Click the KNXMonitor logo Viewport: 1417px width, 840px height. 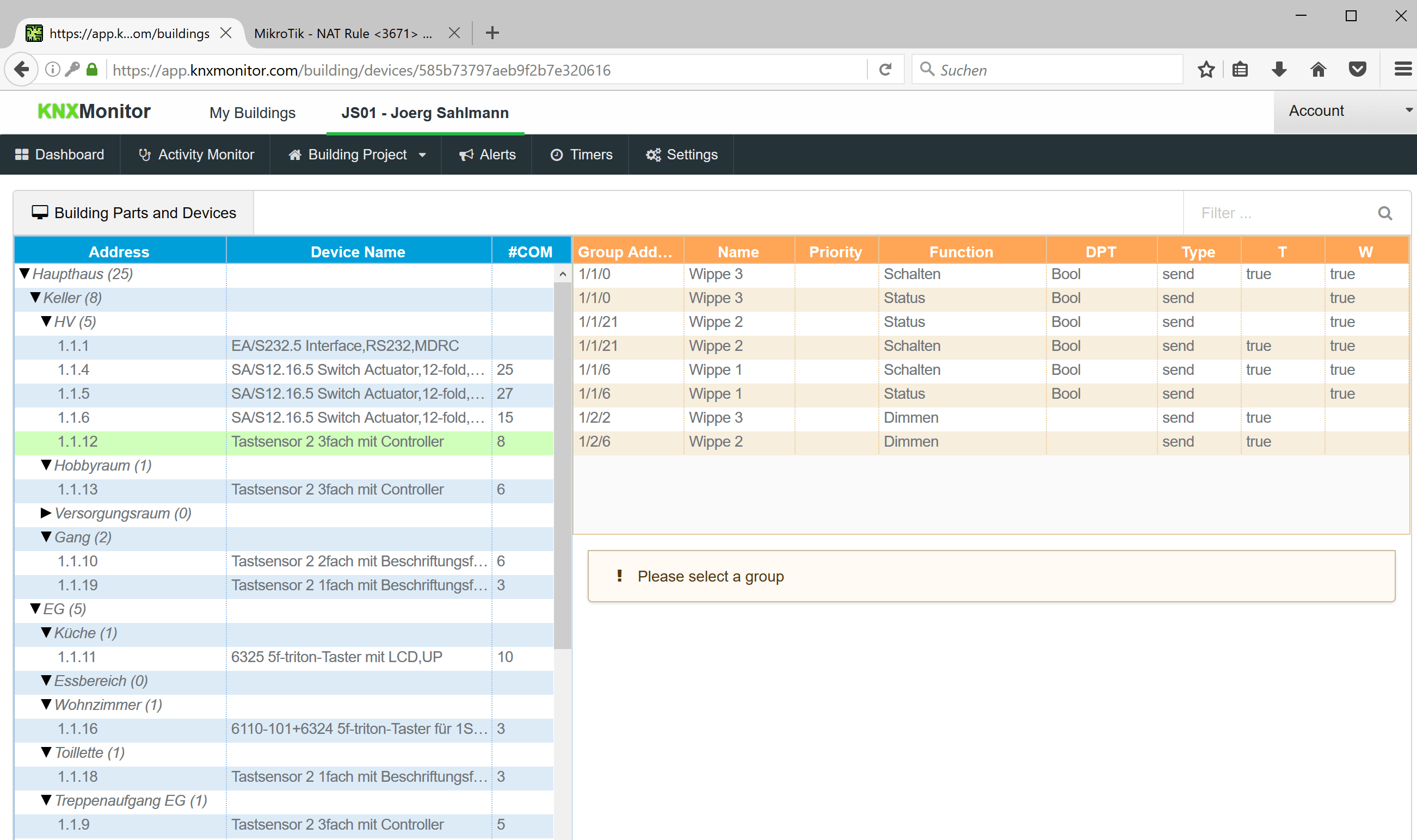pyautogui.click(x=94, y=112)
